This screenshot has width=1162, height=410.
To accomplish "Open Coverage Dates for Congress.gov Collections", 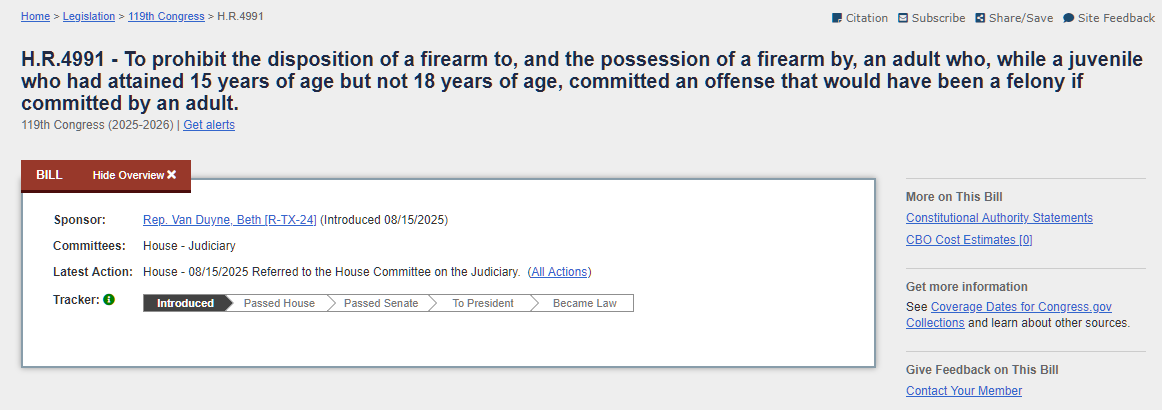I will [1009, 315].
